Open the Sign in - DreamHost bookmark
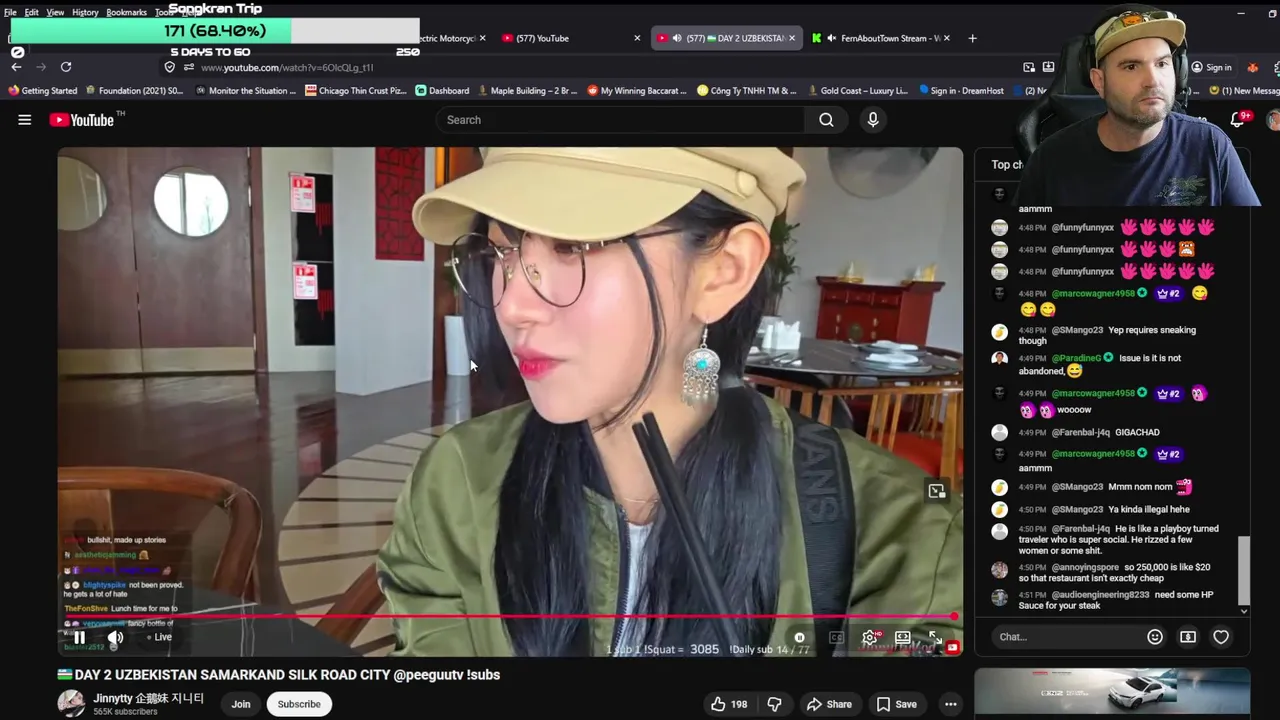This screenshot has width=1280, height=720. coord(961,90)
